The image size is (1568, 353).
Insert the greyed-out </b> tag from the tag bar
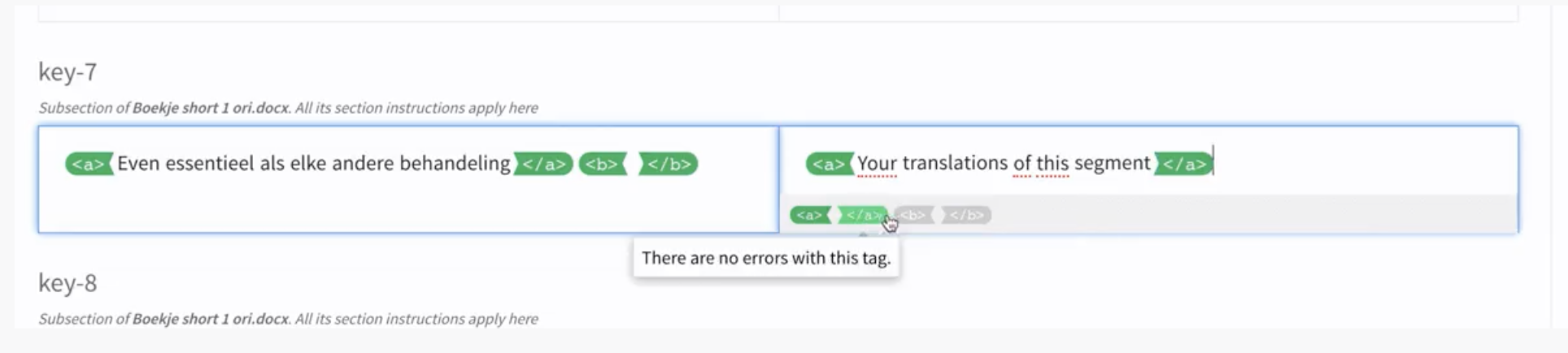click(966, 215)
